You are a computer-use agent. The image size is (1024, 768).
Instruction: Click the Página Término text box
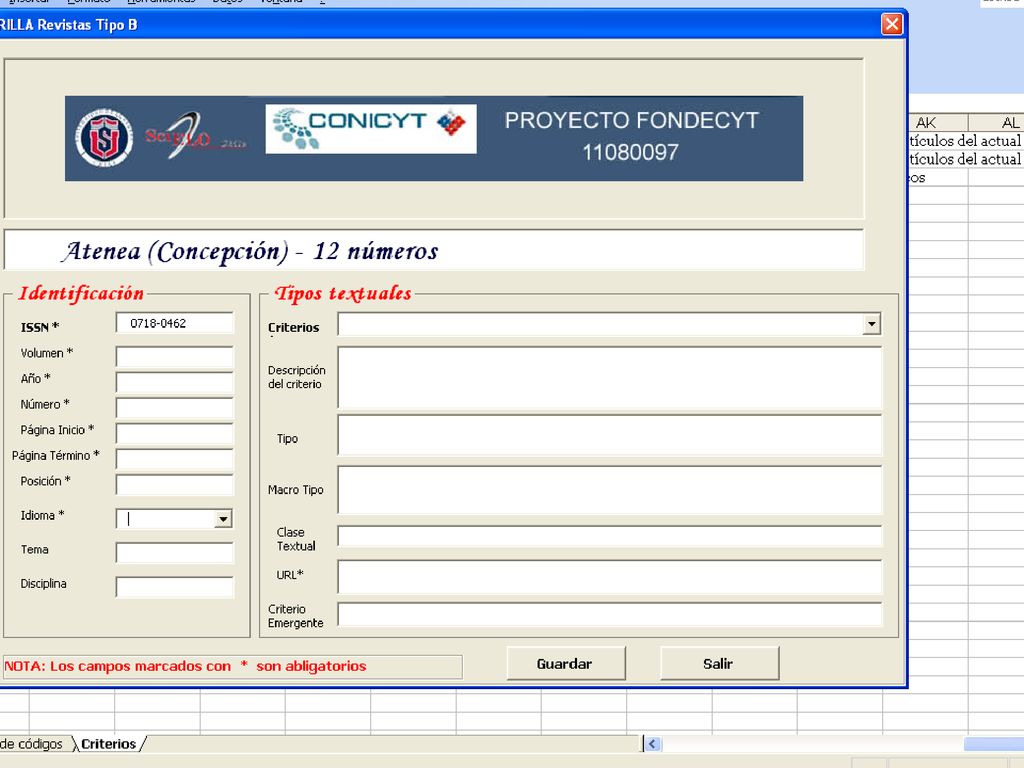coord(174,458)
